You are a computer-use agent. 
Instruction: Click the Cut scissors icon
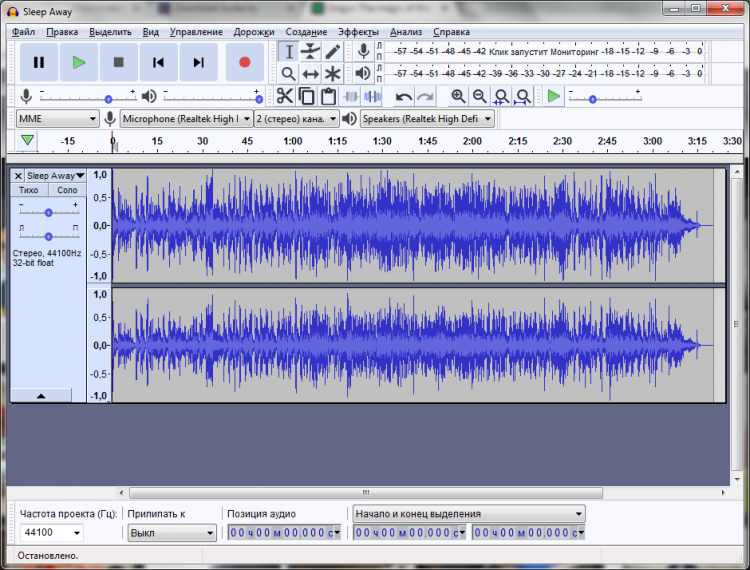285,96
